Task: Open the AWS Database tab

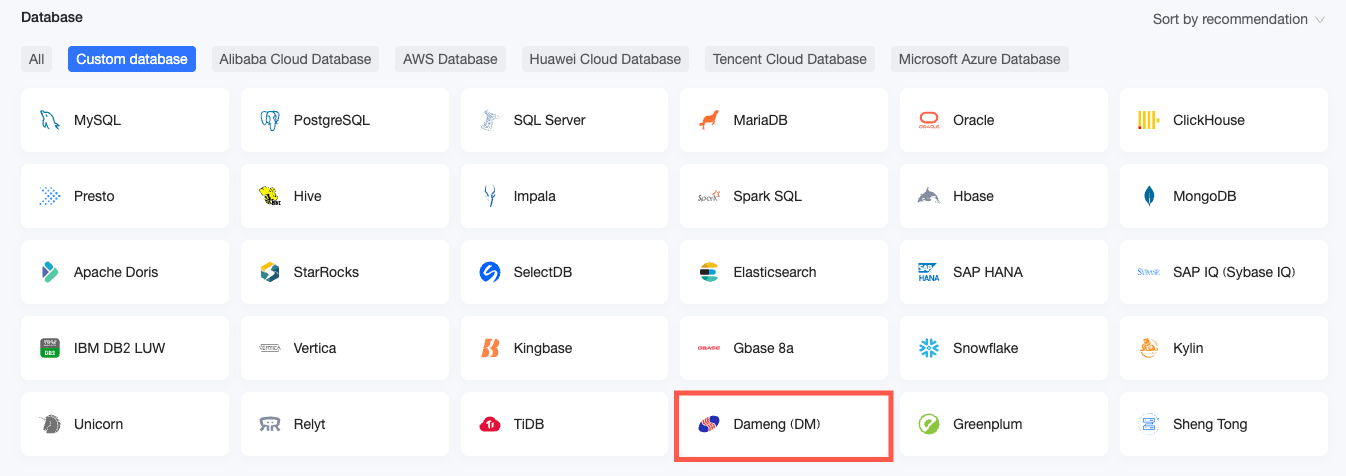Action: point(450,59)
